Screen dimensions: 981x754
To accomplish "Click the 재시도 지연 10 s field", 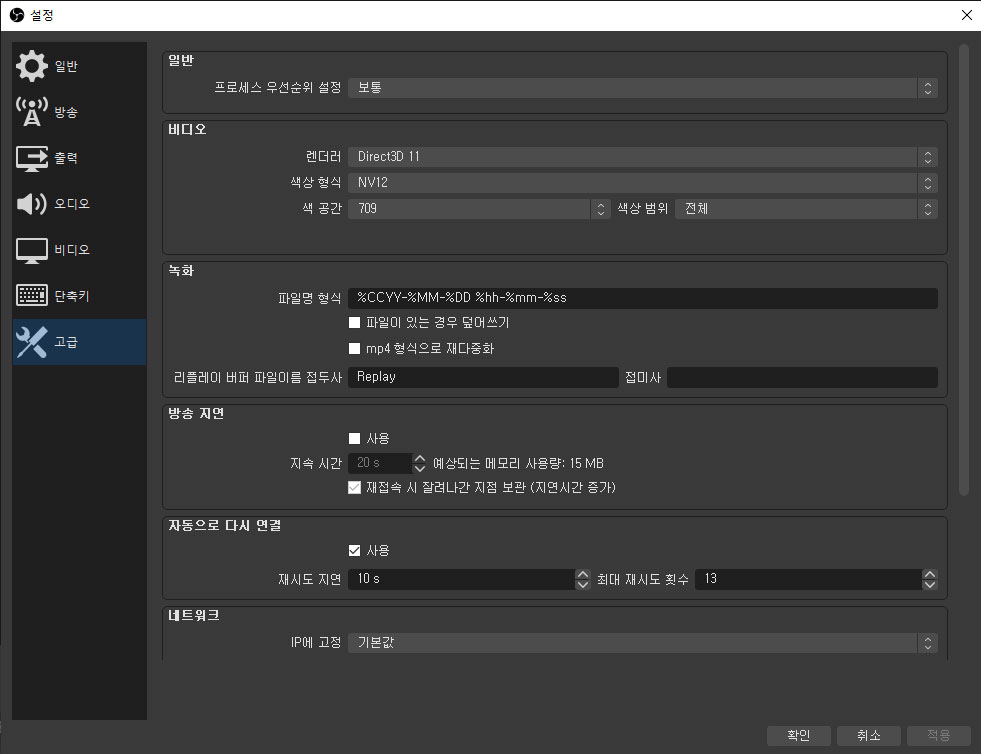I will [x=462, y=579].
